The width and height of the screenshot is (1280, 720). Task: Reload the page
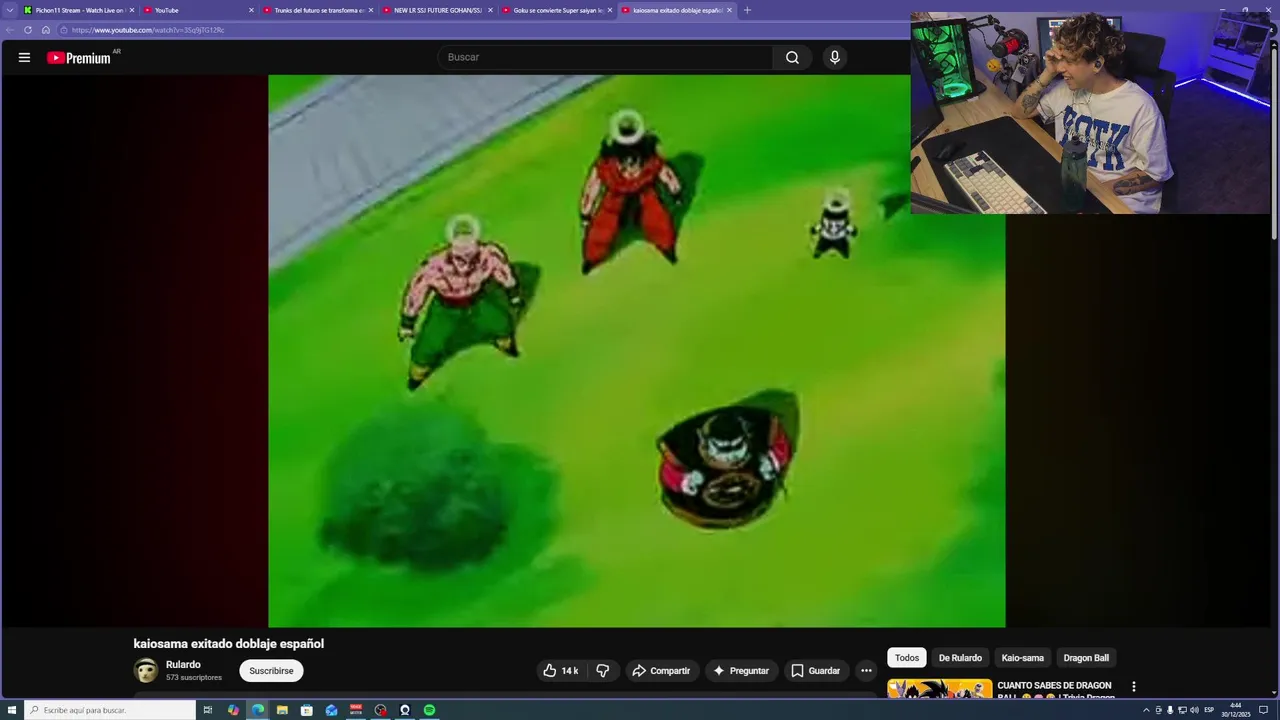(x=28, y=30)
